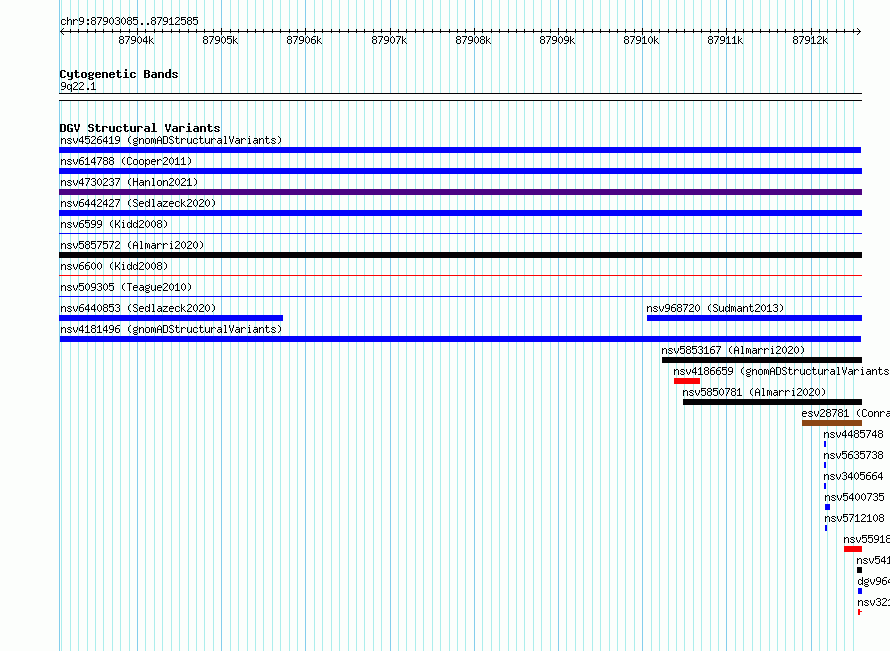Click the DGV Structural Variants track heading
This screenshot has height=651, width=890.
(x=140, y=128)
